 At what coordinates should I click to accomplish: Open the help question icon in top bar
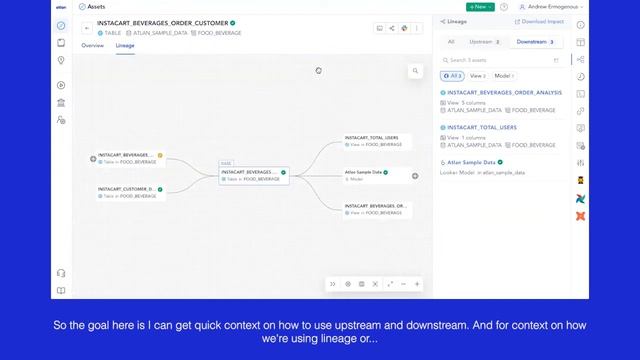coord(504,7)
